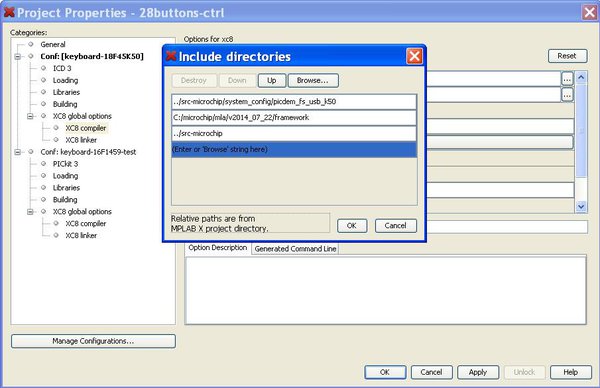Cancel the Include directories dialog
This screenshot has width=600, height=388.
pos(395,226)
